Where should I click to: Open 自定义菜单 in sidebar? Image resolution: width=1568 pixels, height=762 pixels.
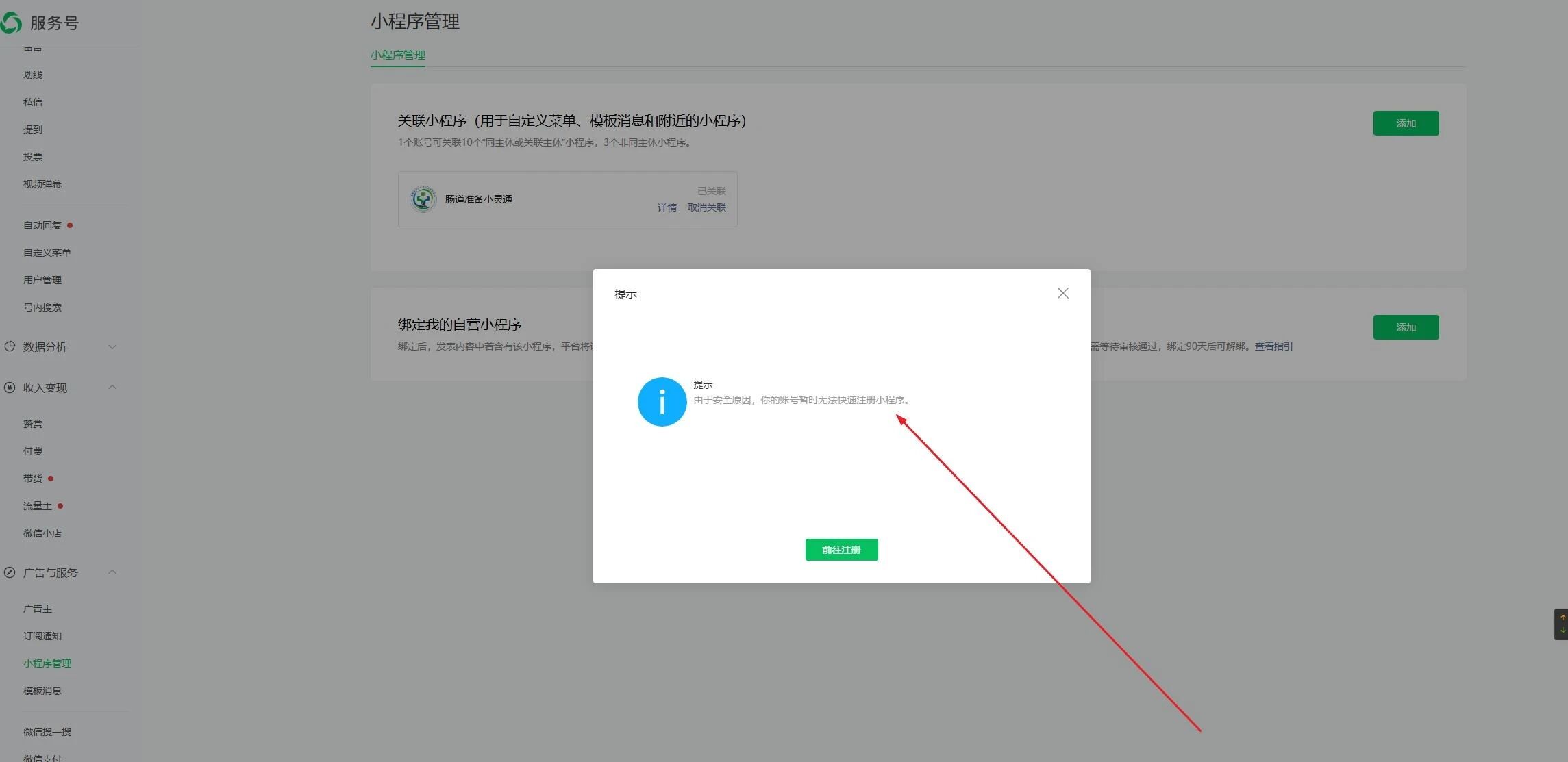[47, 253]
